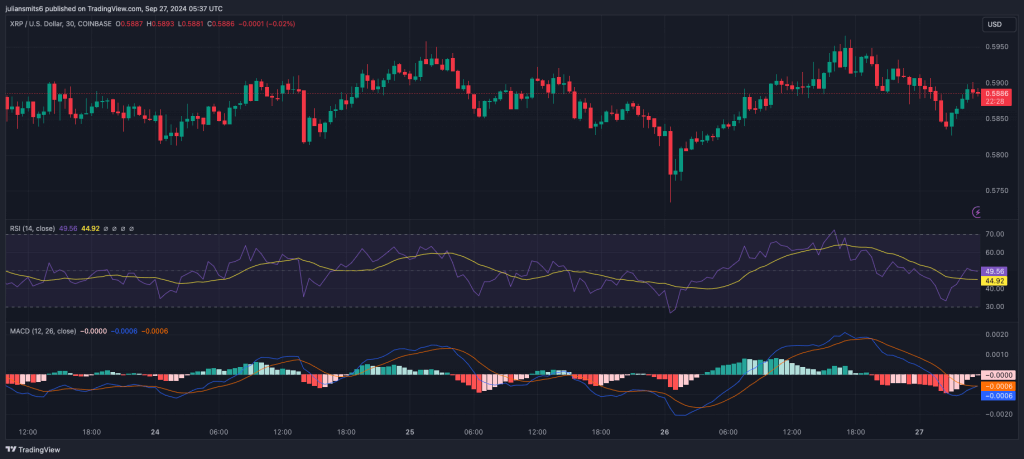Click the 0.5850 price scale label
The height and width of the screenshot is (459, 1024).
[x=997, y=119]
